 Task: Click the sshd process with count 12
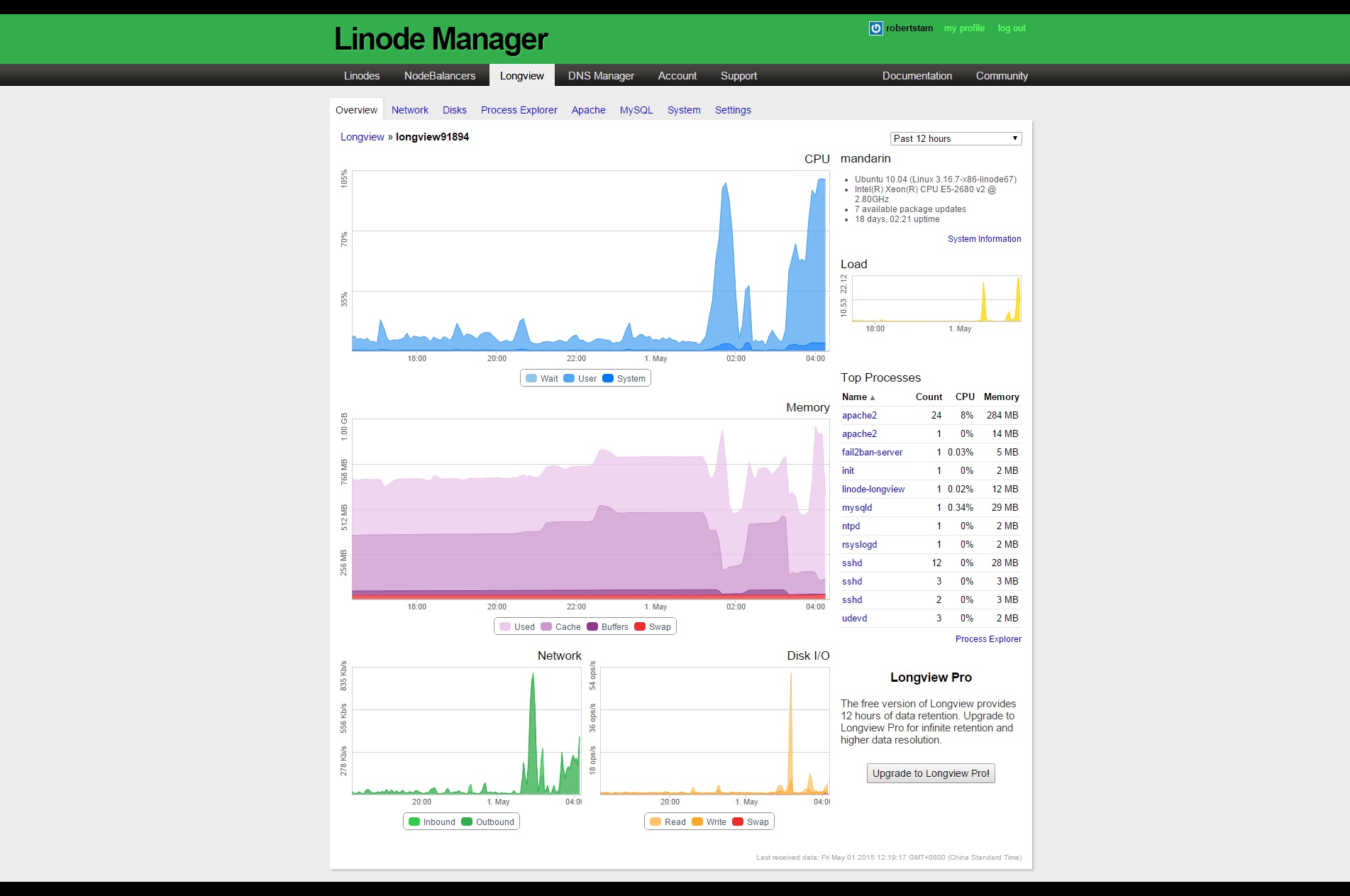point(852,563)
